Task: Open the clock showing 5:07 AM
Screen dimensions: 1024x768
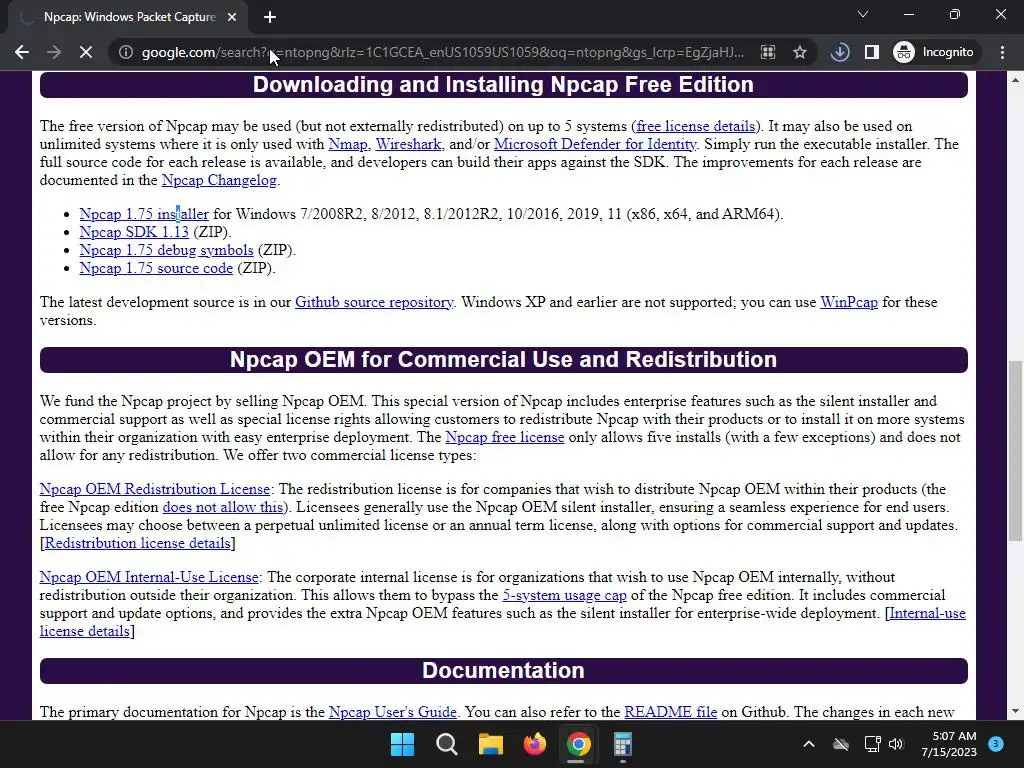Action: pos(948,744)
